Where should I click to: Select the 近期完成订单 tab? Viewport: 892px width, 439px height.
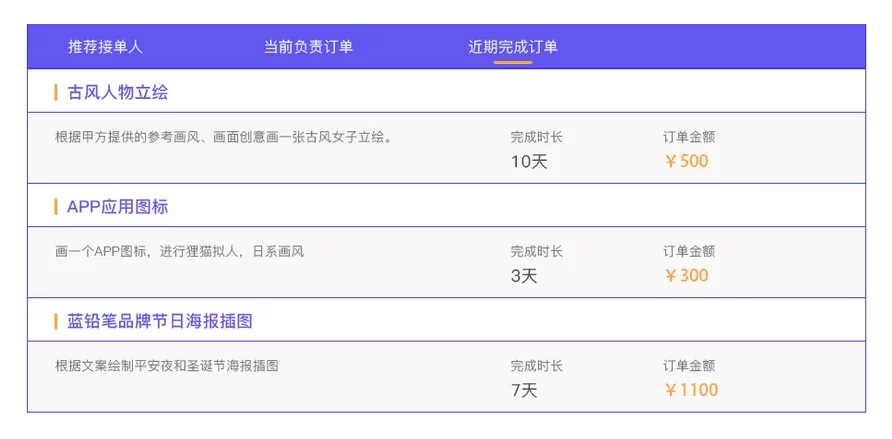pyautogui.click(x=513, y=47)
